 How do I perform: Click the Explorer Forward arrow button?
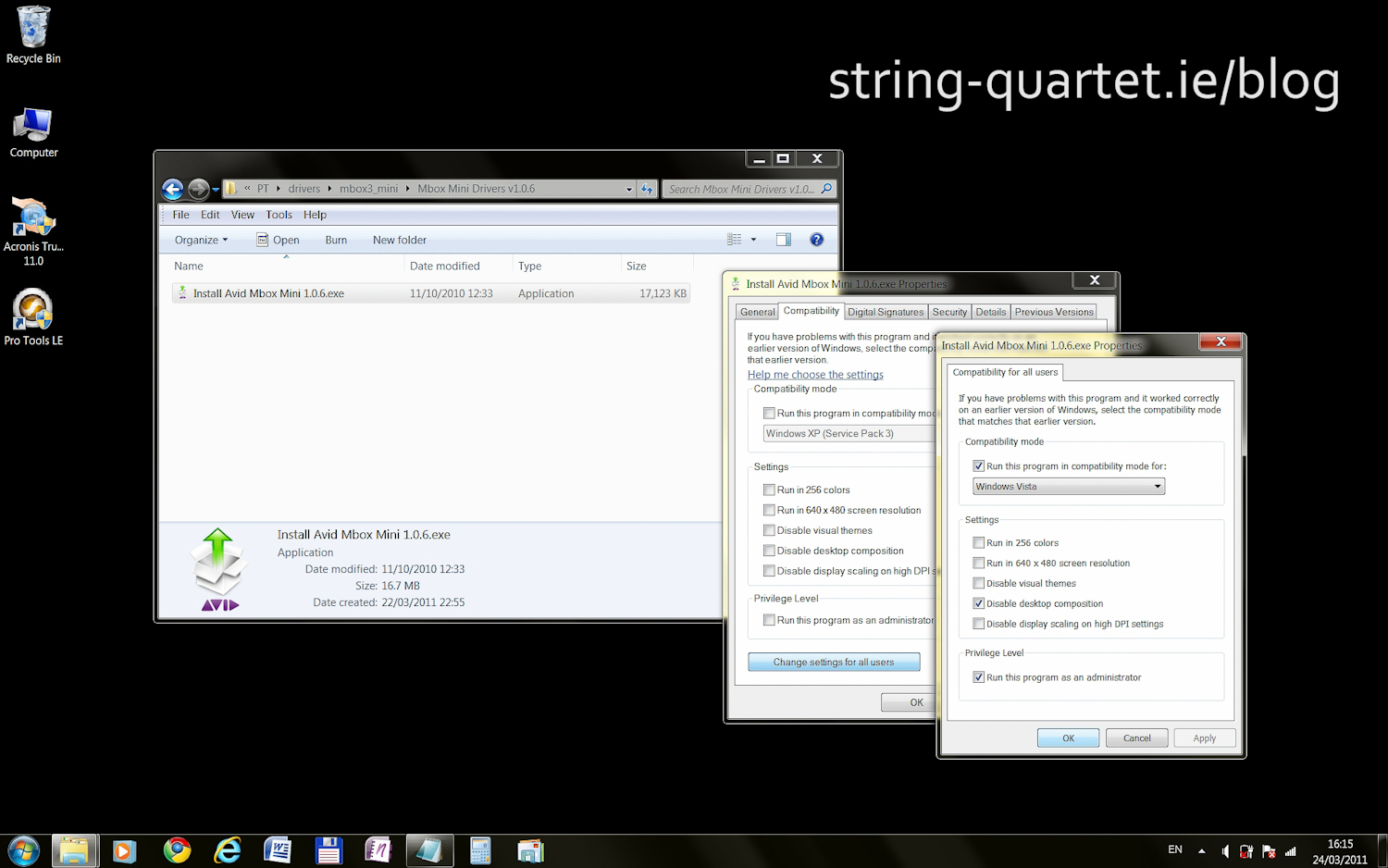click(198, 189)
